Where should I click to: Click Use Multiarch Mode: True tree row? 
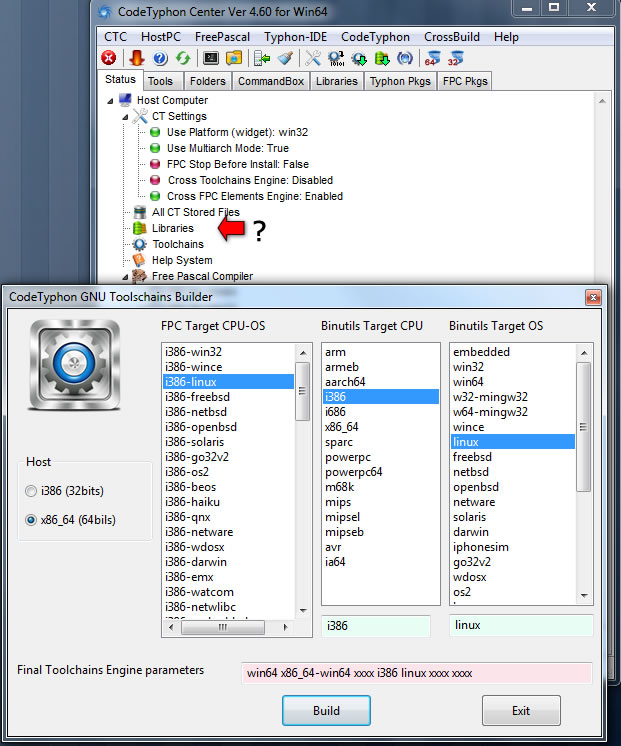pos(227,148)
